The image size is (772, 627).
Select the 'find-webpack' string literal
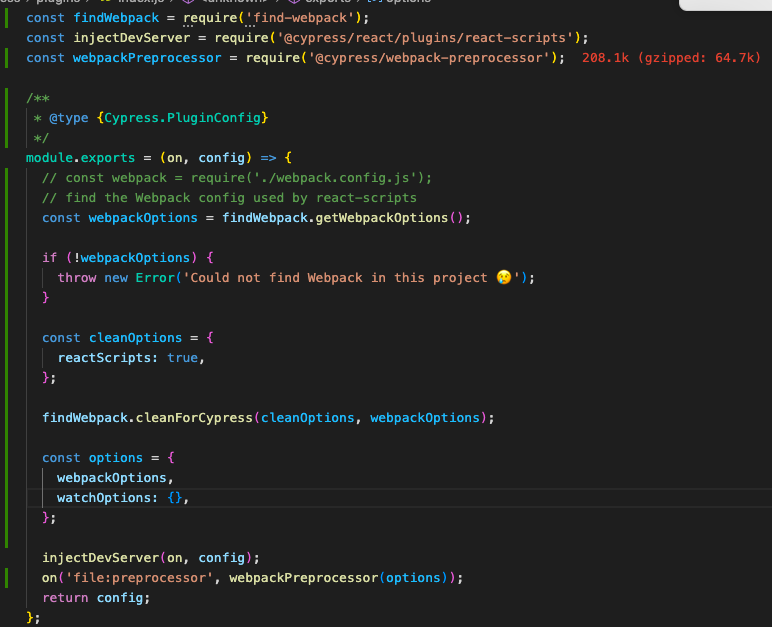(300, 18)
